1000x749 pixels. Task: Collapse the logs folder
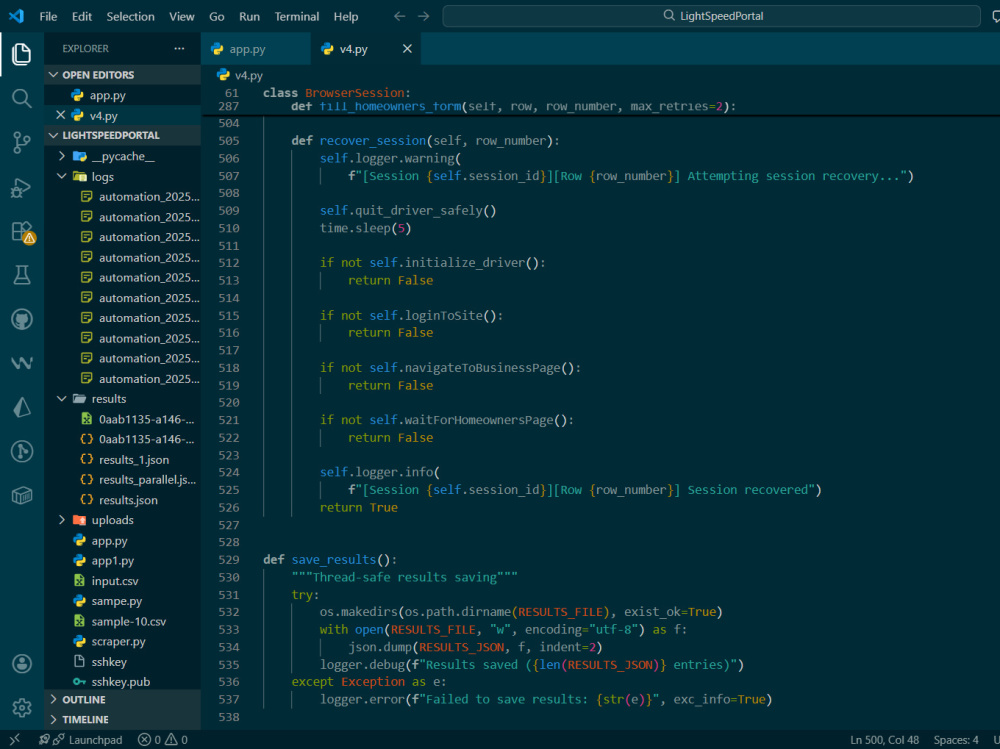pyautogui.click(x=122, y=177)
